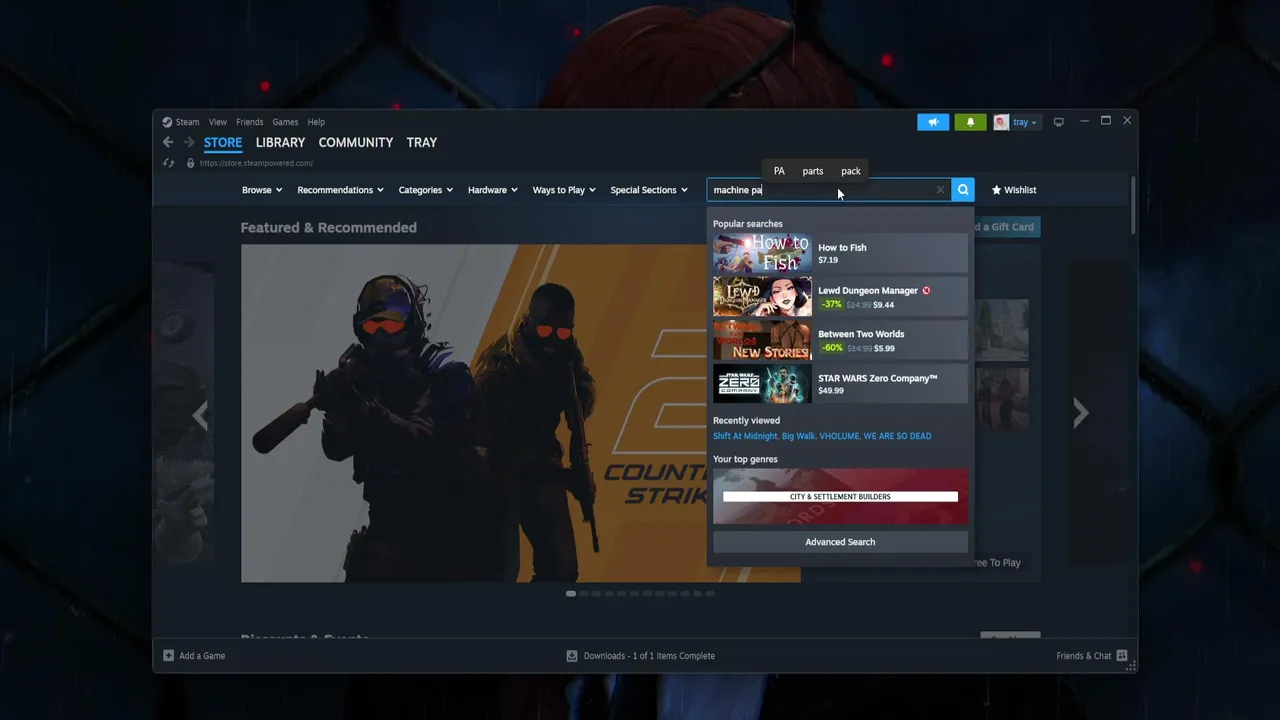The image size is (1280, 720).
Task: Open the How to Fish search result
Action: point(840,253)
